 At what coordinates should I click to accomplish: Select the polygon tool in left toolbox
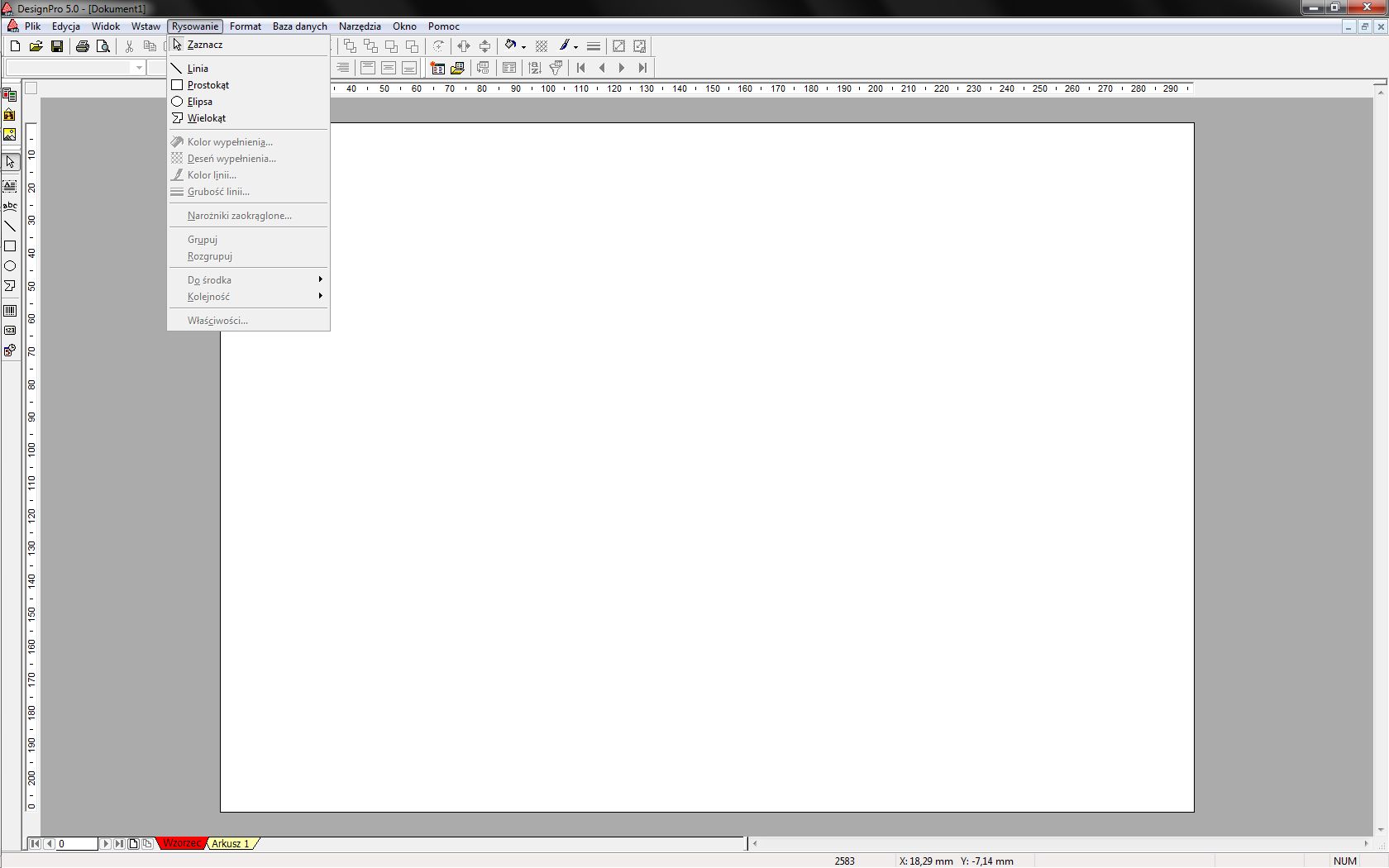(x=10, y=286)
